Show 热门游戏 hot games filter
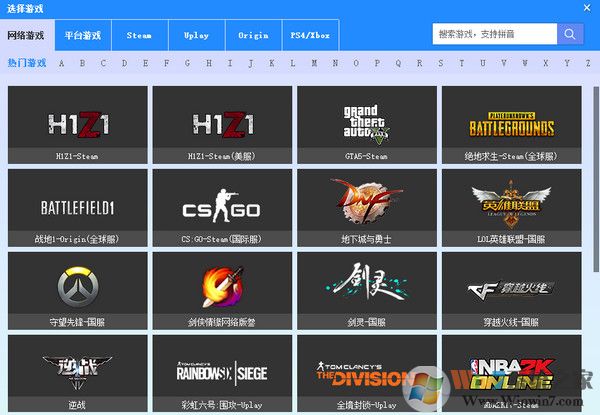The height and width of the screenshot is (415, 600). coord(27,63)
